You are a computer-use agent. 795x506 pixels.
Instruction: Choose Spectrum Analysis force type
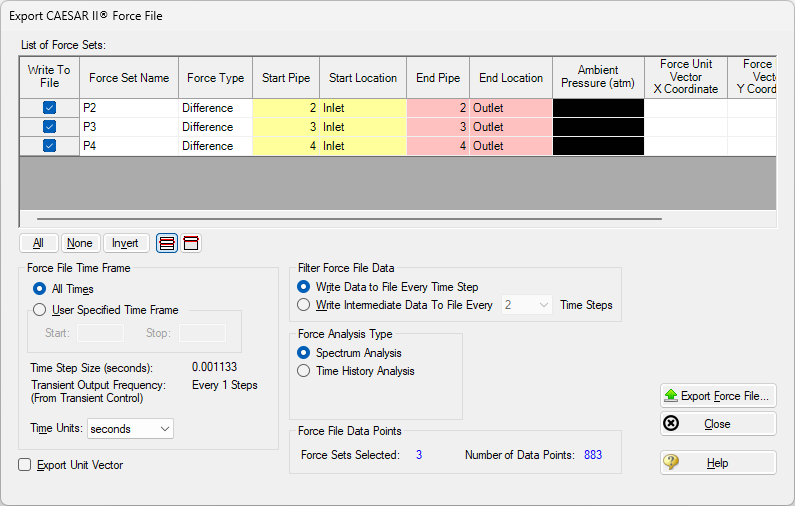(303, 353)
